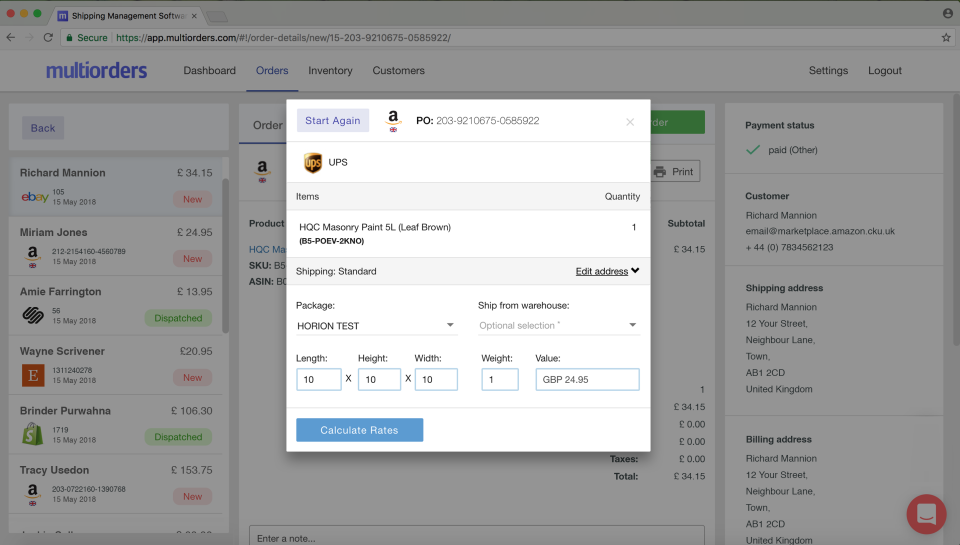960x545 pixels.
Task: Select Tracy Usedon order
Action: point(116,484)
